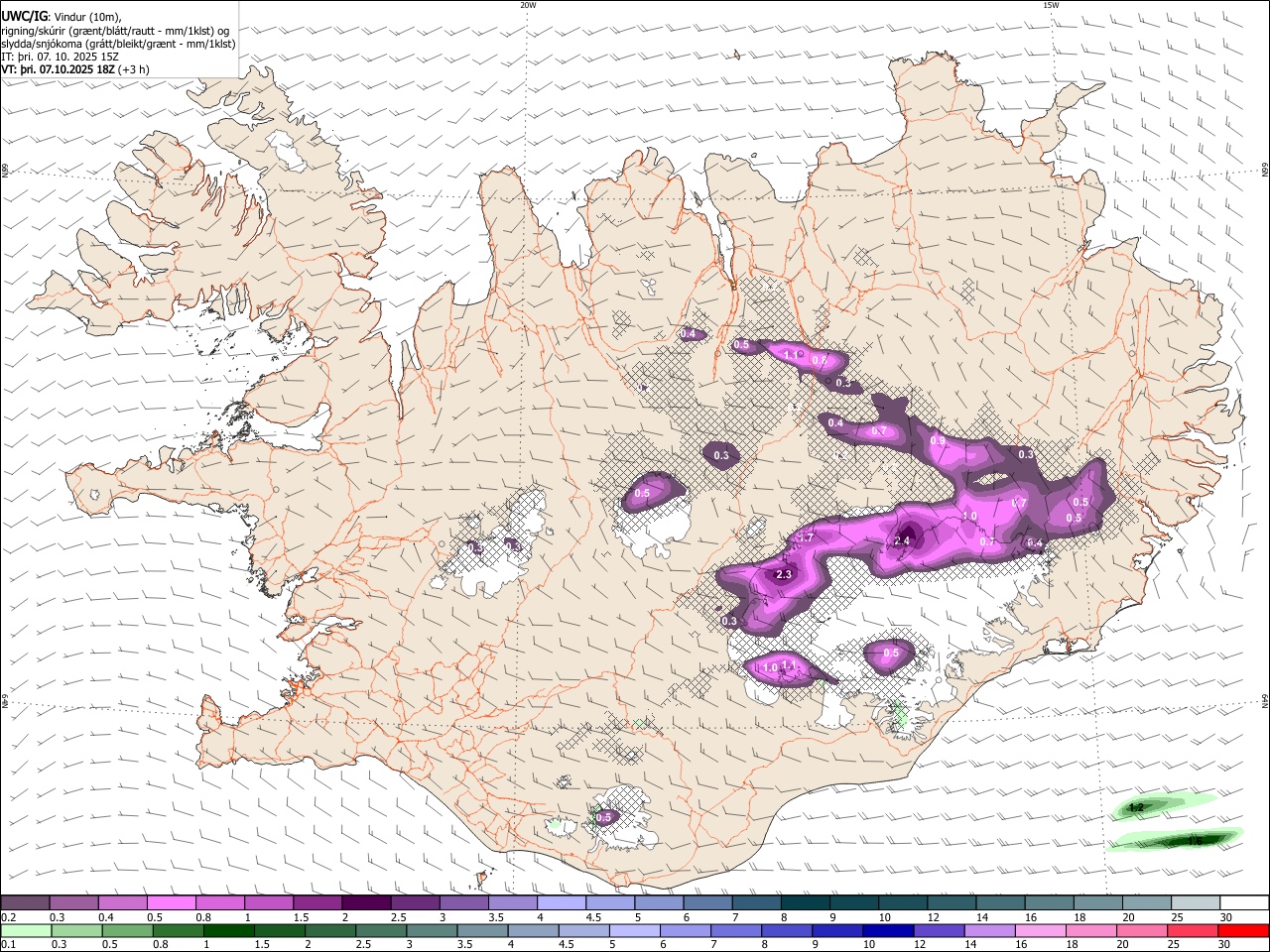This screenshot has height=952, width=1270.
Task: Select blue swatch starting at 9 in rain scale
Action: tap(837, 930)
